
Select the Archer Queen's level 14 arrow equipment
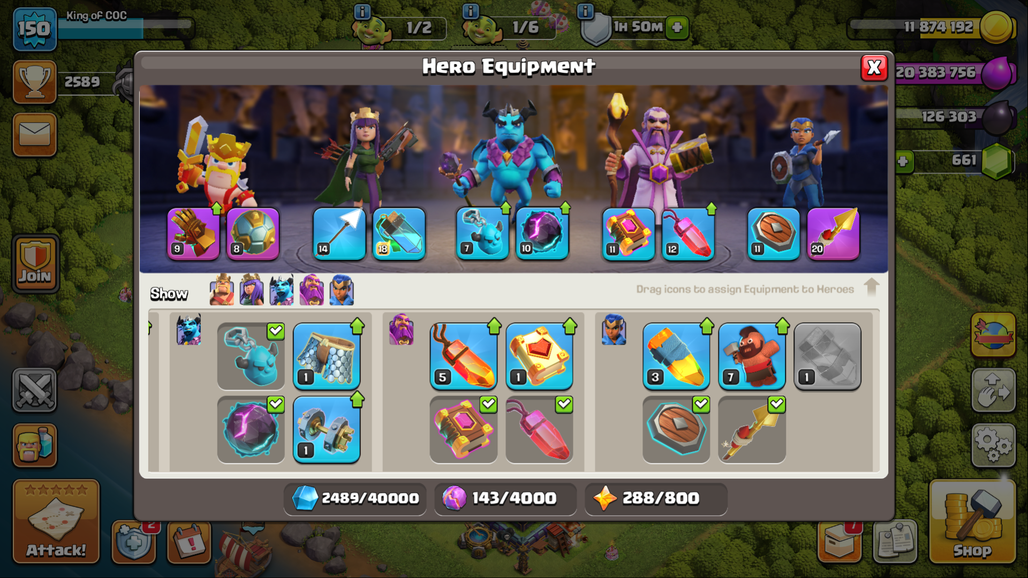pyautogui.click(x=339, y=234)
